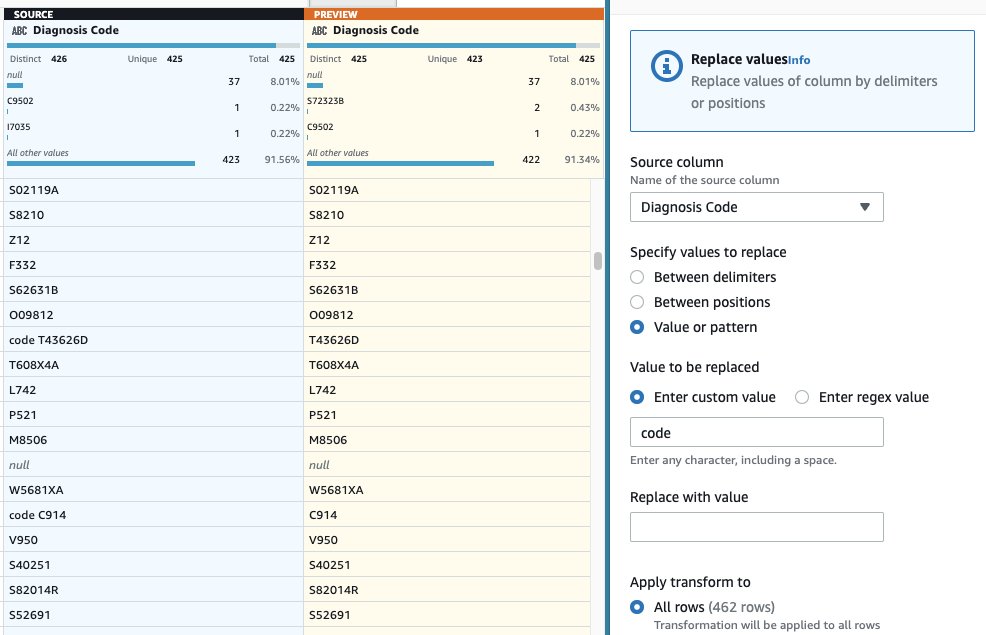Click the data grid vertical scrollbar thumb

(x=598, y=261)
